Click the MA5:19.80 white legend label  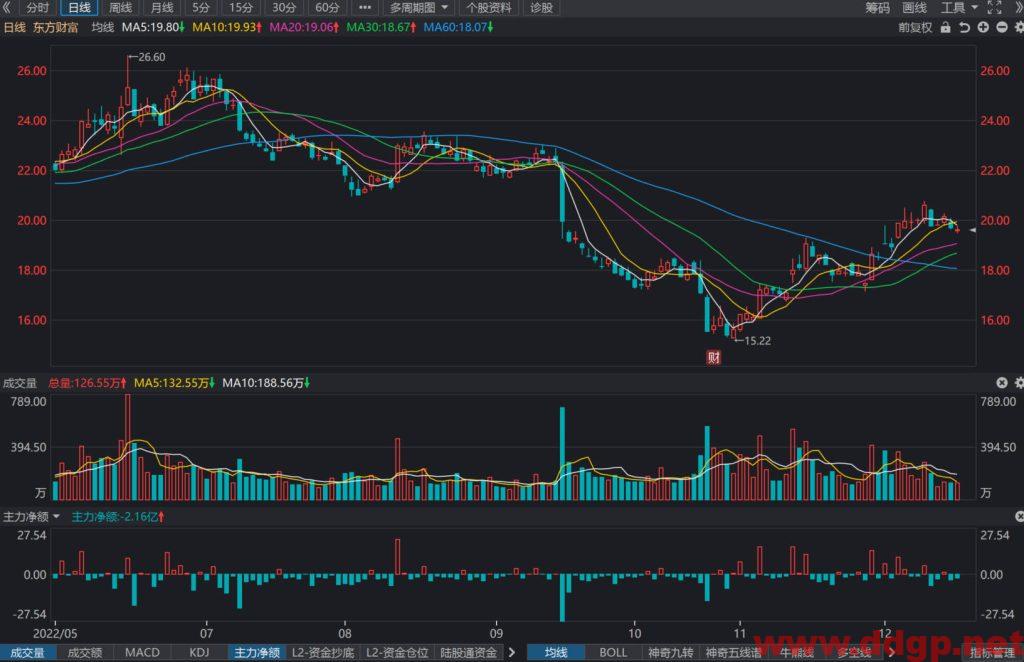(153, 27)
